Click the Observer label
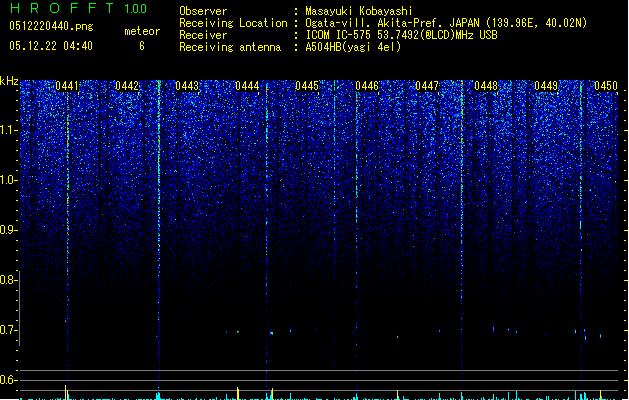629x400 pixels. coord(203,11)
